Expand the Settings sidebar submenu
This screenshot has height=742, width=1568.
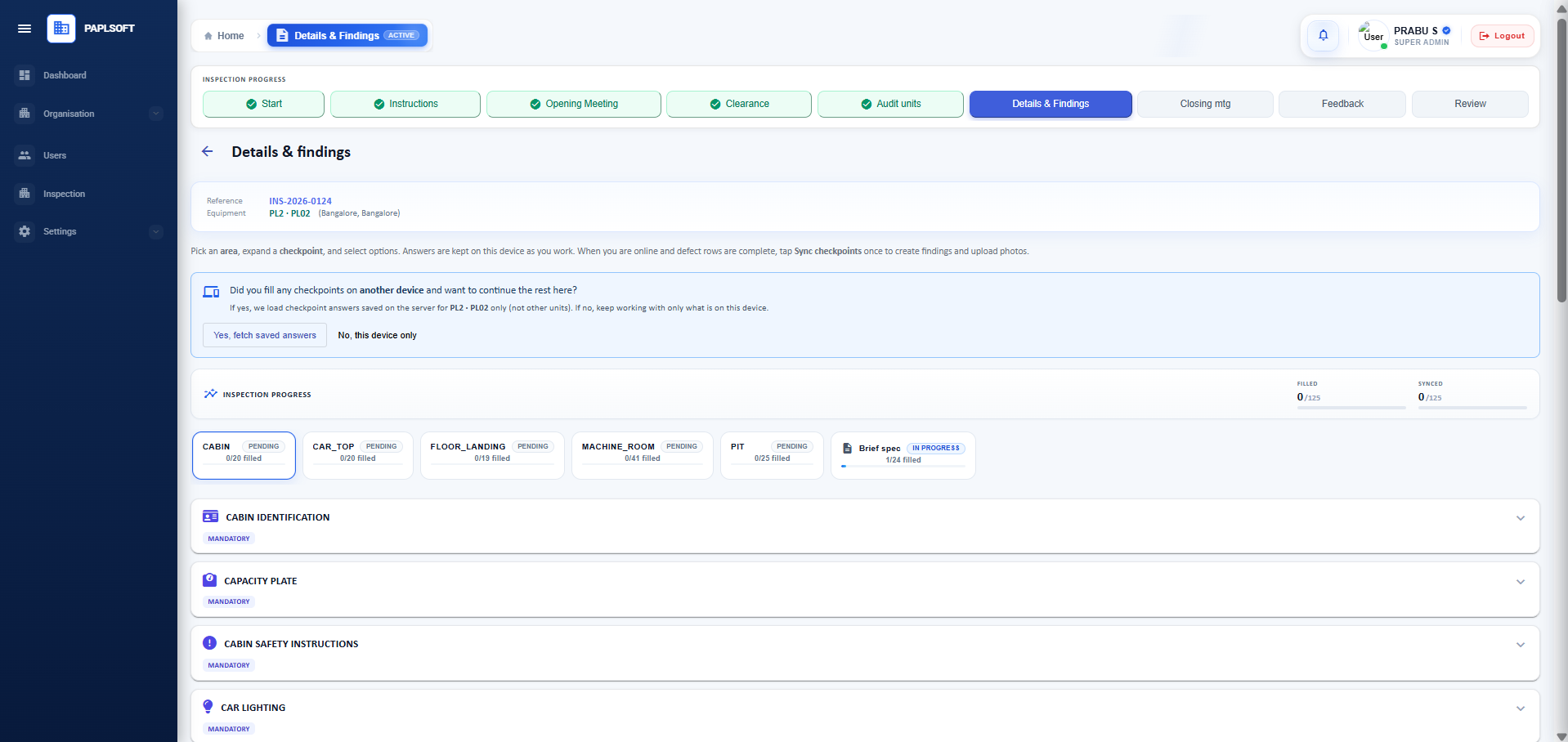coord(156,231)
